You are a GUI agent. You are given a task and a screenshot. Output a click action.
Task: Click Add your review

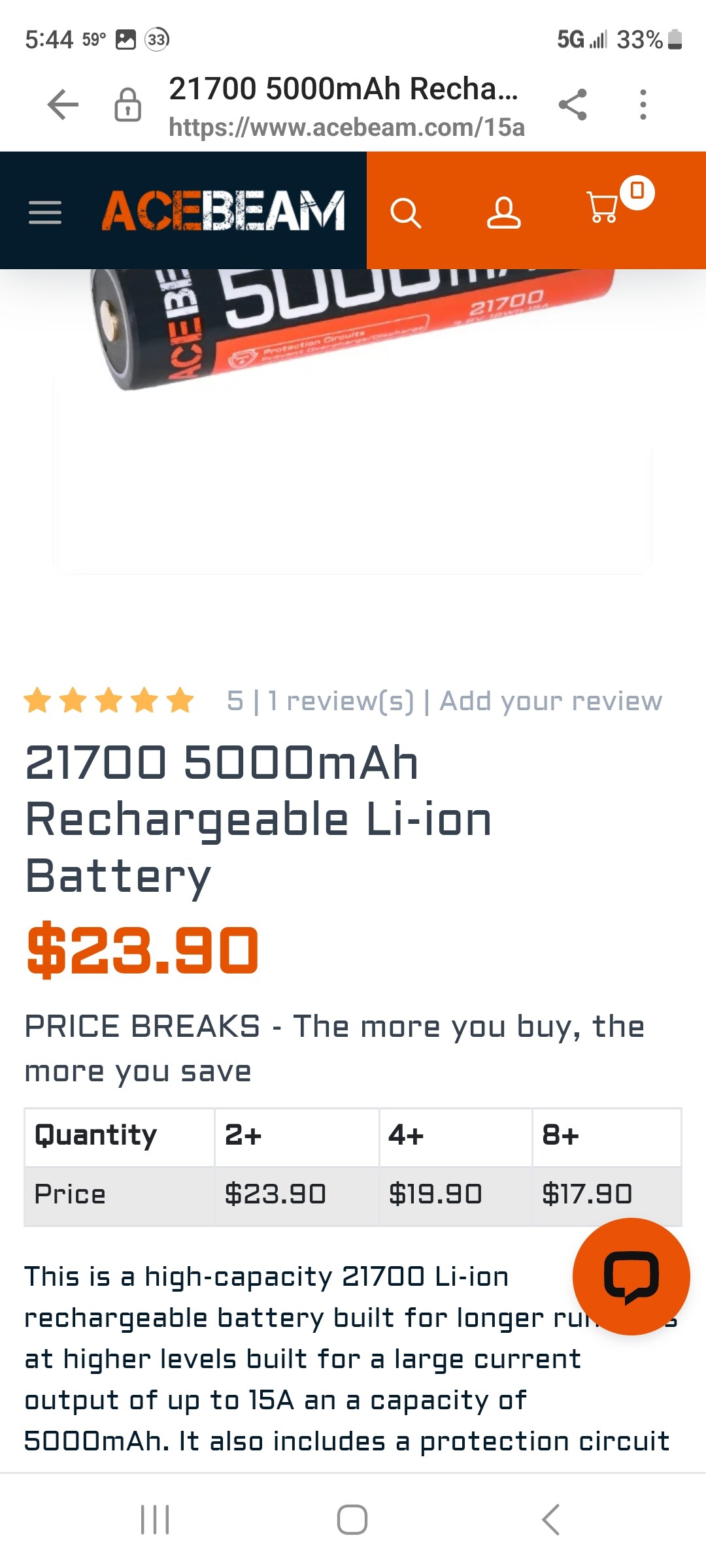click(550, 701)
